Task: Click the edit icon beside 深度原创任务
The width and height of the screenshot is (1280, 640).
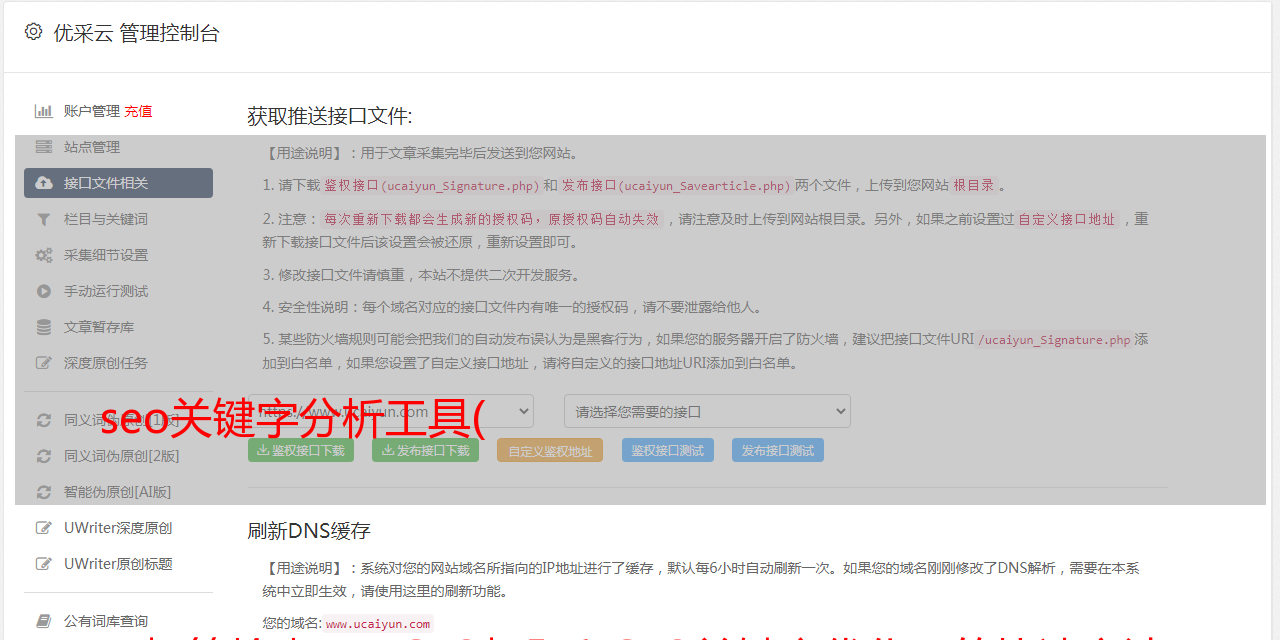Action: (x=44, y=363)
